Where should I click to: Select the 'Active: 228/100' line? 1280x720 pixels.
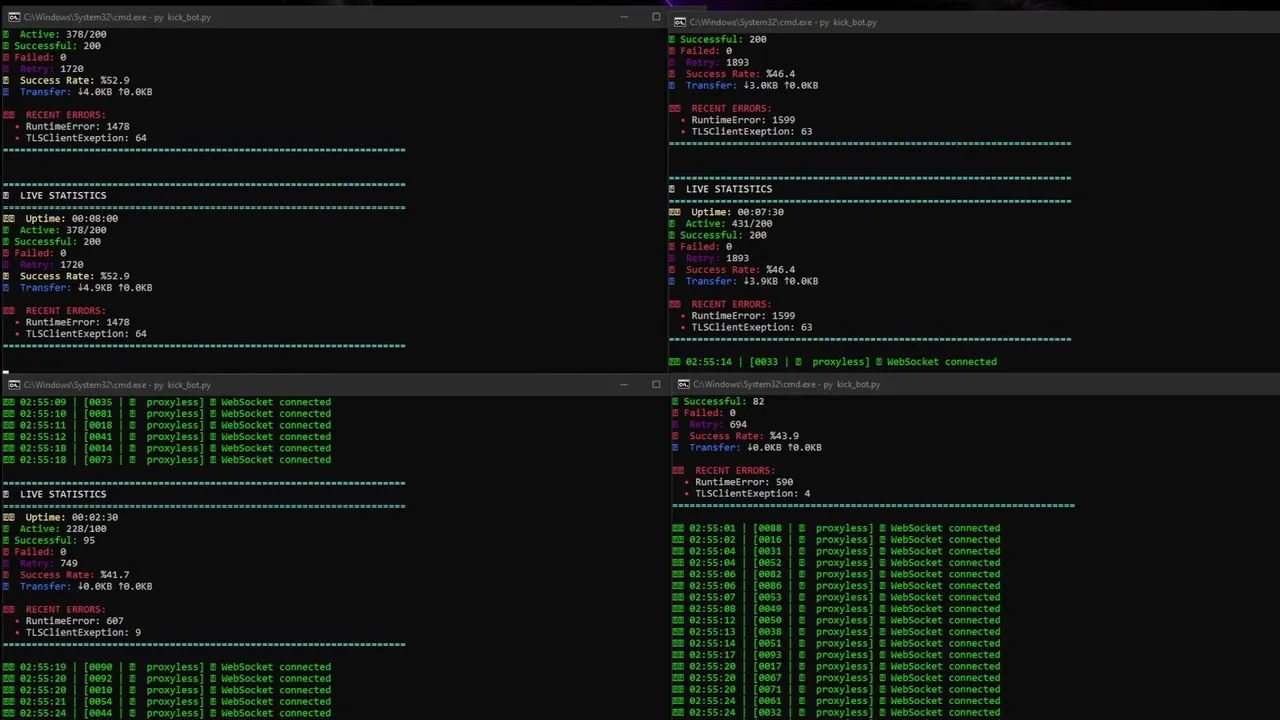[55, 529]
